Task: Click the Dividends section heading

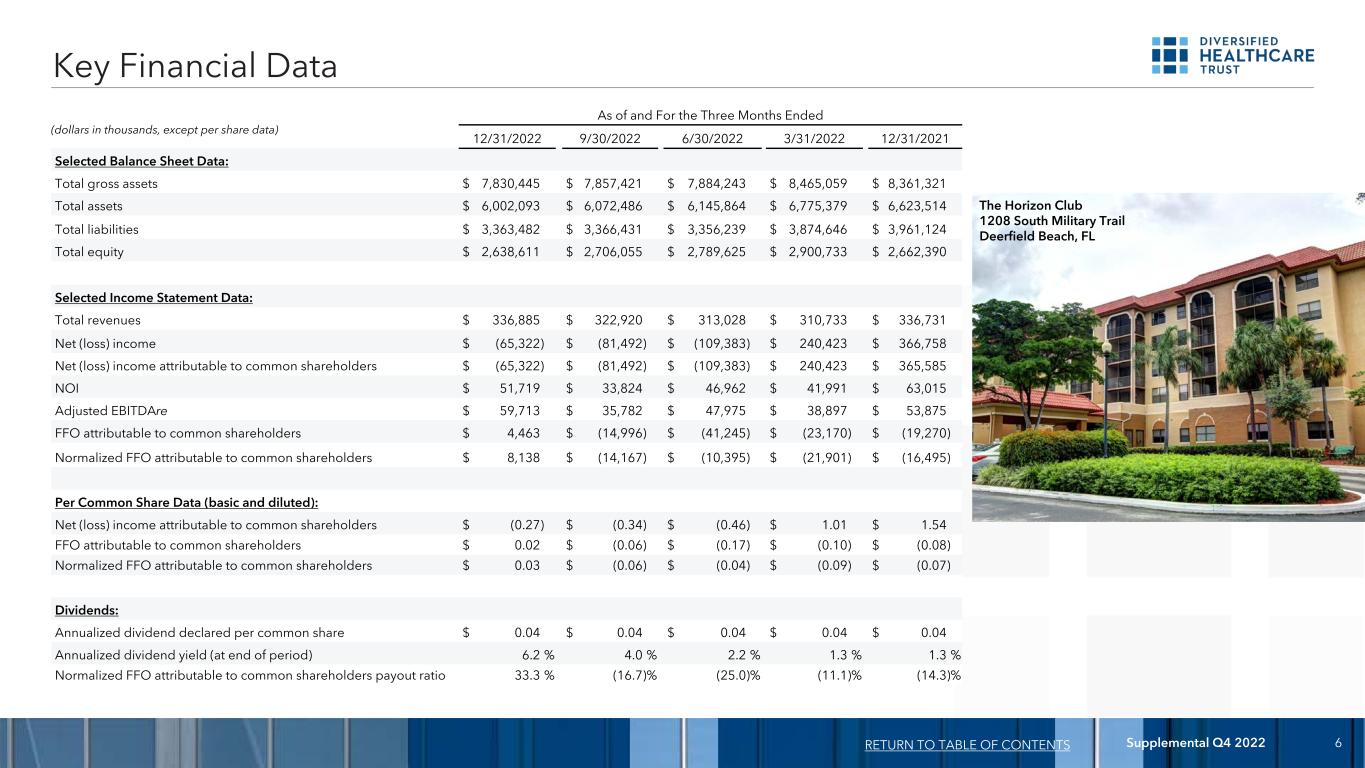Action: click(89, 609)
